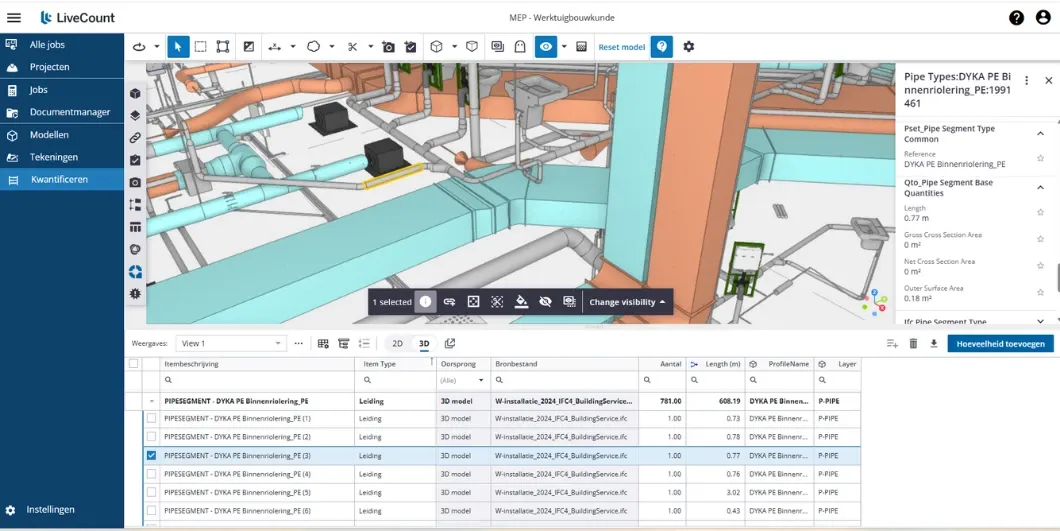Image resolution: width=1060 pixels, height=531 pixels.
Task: Collapse the PIPESEGMENT group row arrow
Action: point(151,401)
